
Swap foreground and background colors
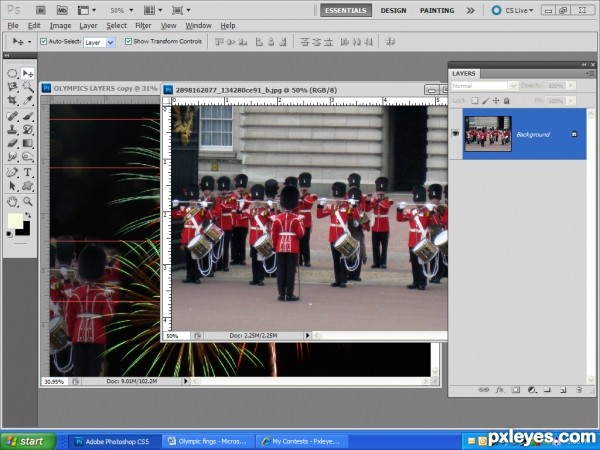pyautogui.click(x=28, y=215)
